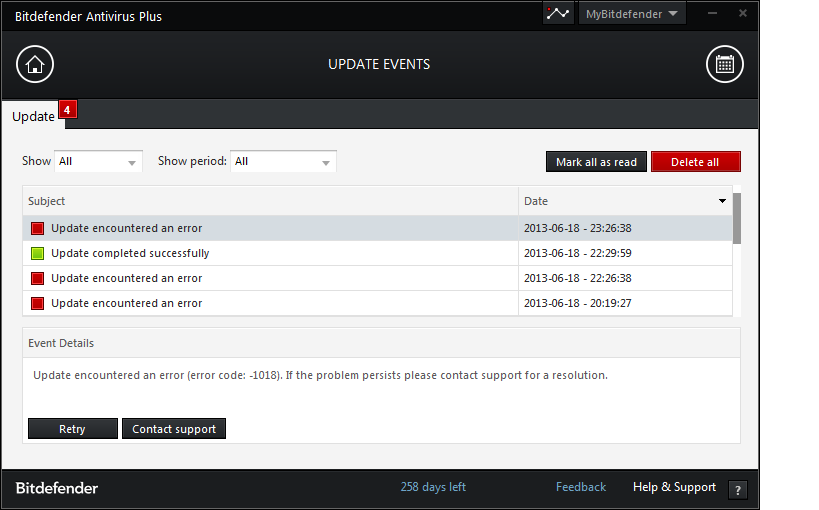Select Update completed successfully event
The width and height of the screenshot is (819, 510).
[377, 253]
